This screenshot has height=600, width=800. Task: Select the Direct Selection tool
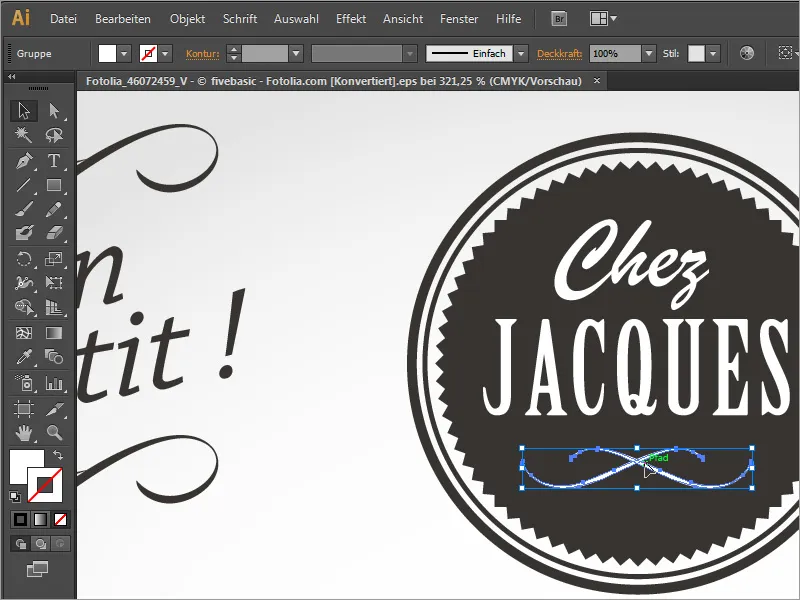pos(54,111)
